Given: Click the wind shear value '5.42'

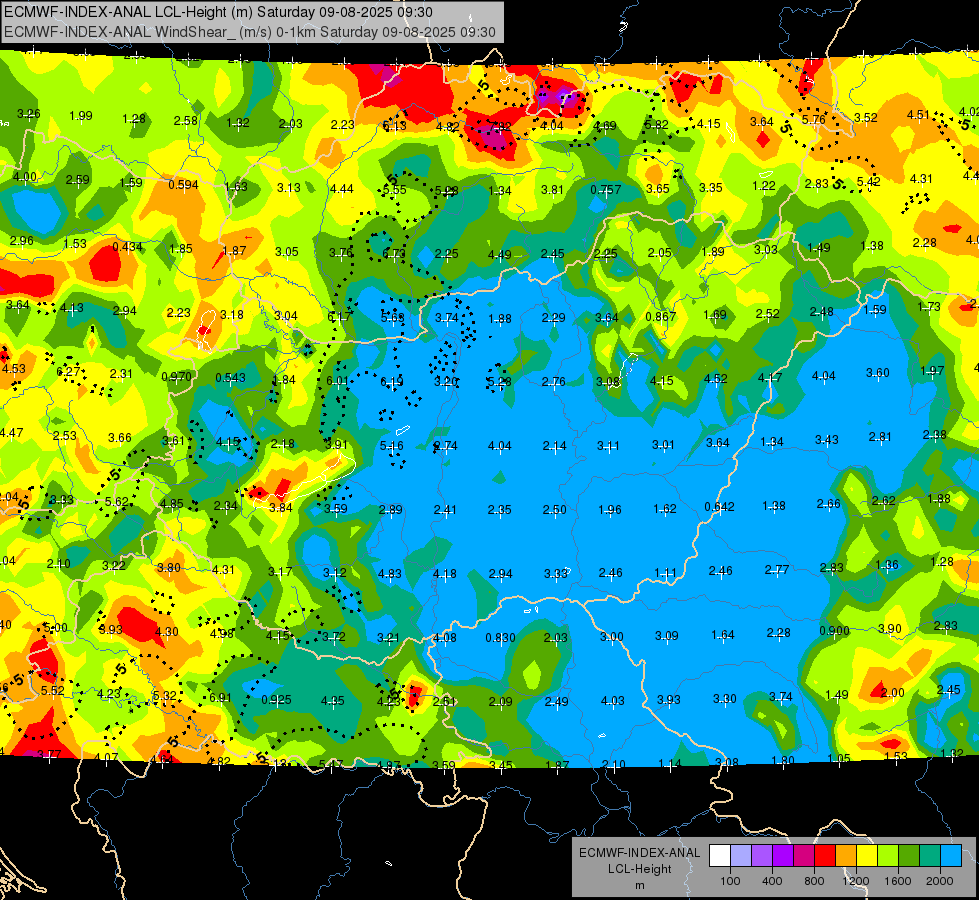Looking at the screenshot, I should pos(868,181).
